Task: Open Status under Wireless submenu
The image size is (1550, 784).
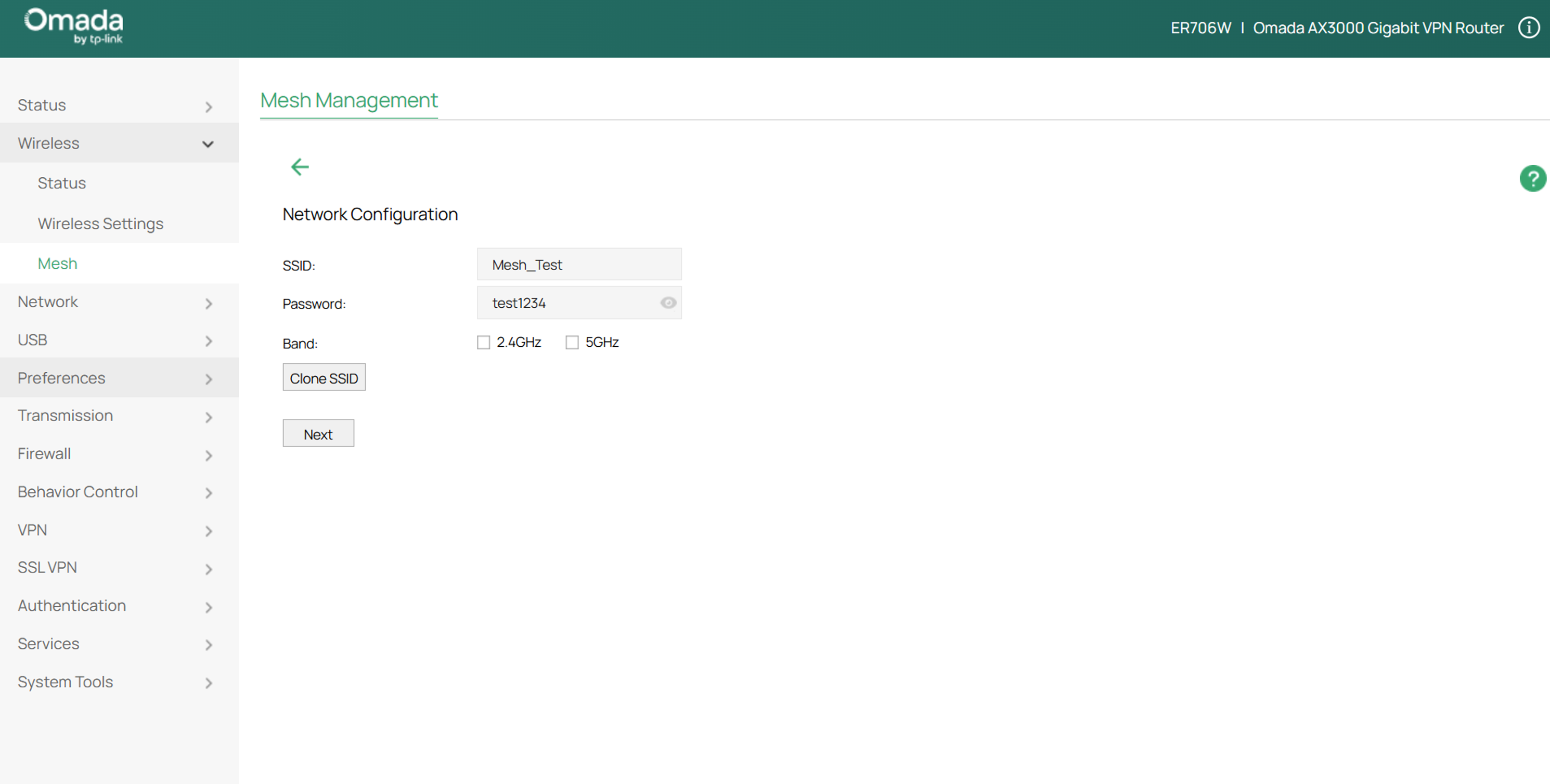Action: point(61,183)
